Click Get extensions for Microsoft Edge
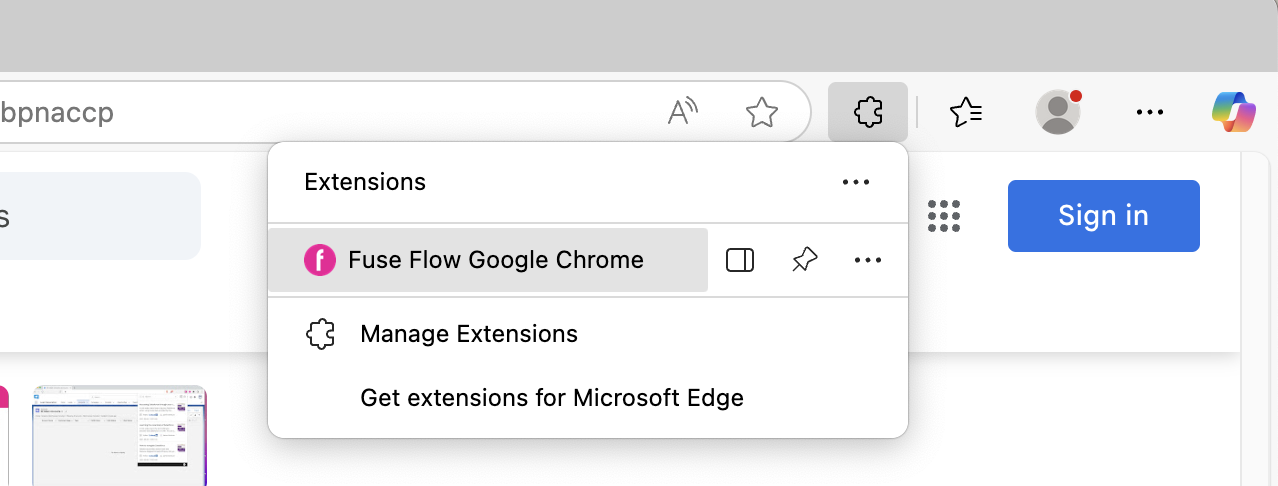This screenshot has width=1278, height=486. [551, 398]
